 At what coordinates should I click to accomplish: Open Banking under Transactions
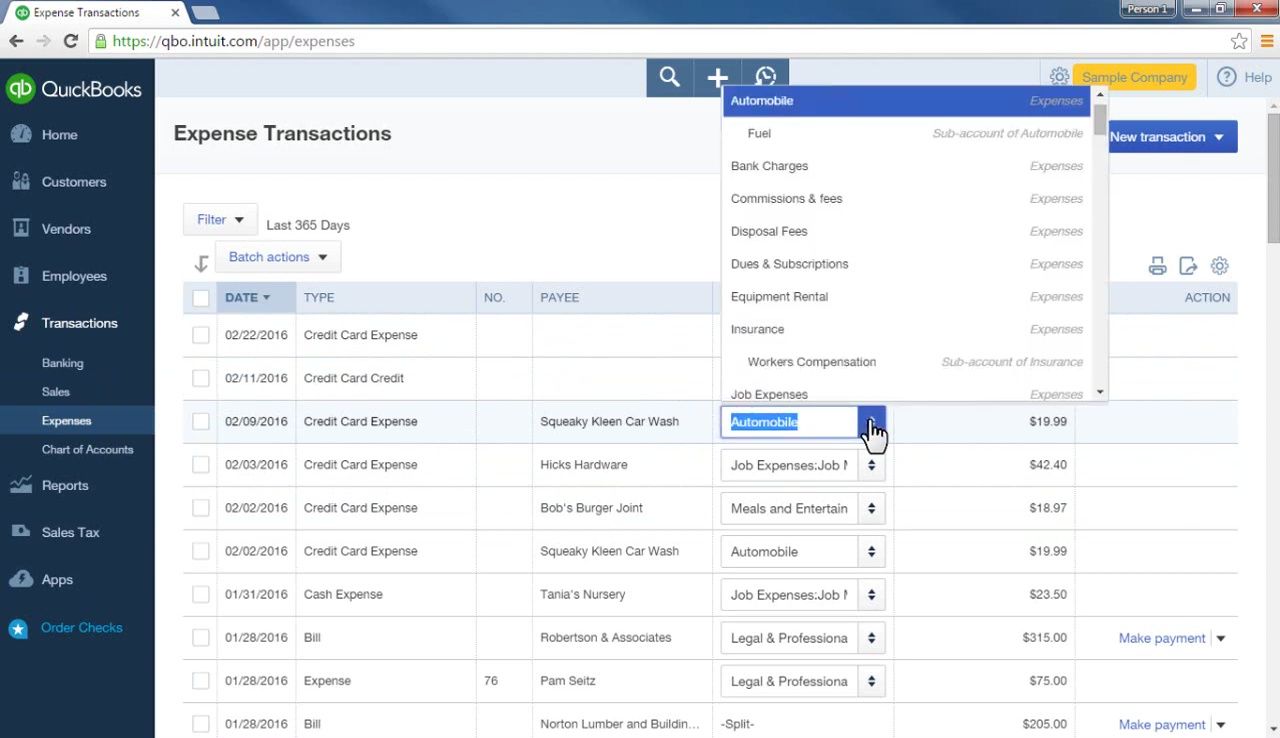[x=62, y=363]
